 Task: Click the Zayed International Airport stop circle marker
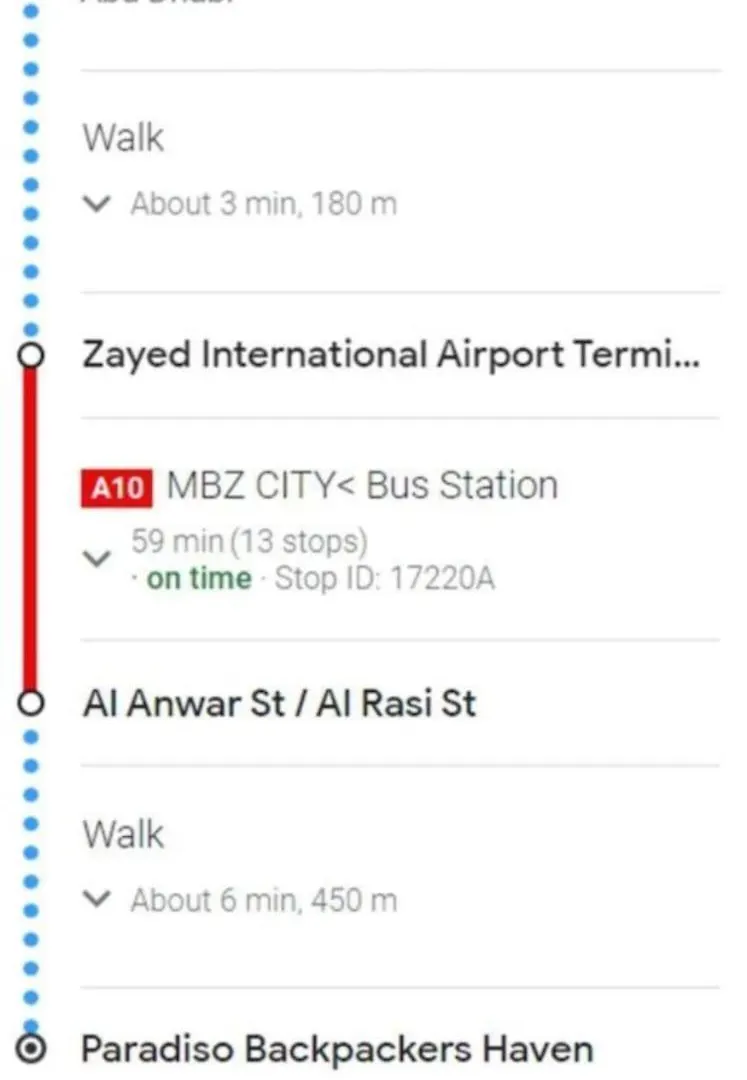coord(30,355)
